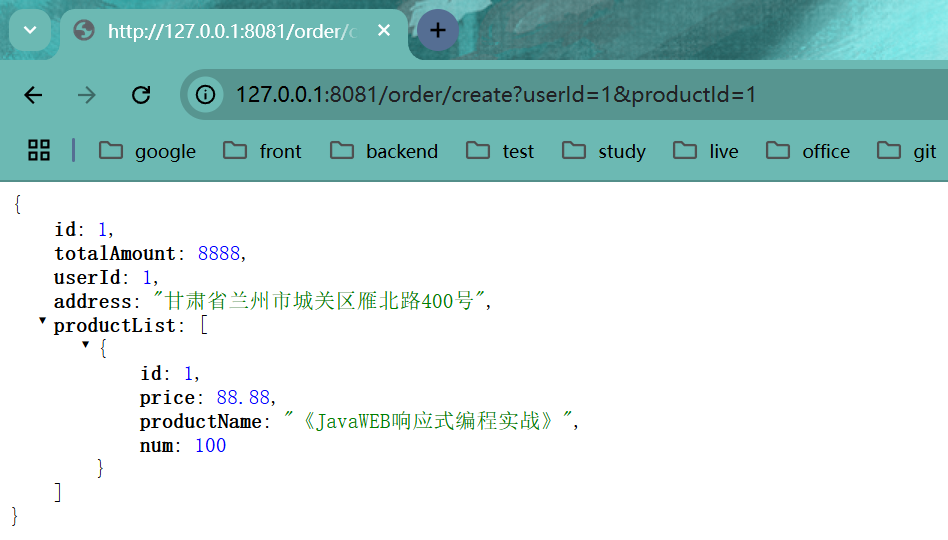The width and height of the screenshot is (948, 540).
Task: Open the backend bookmarks folder
Action: (384, 151)
